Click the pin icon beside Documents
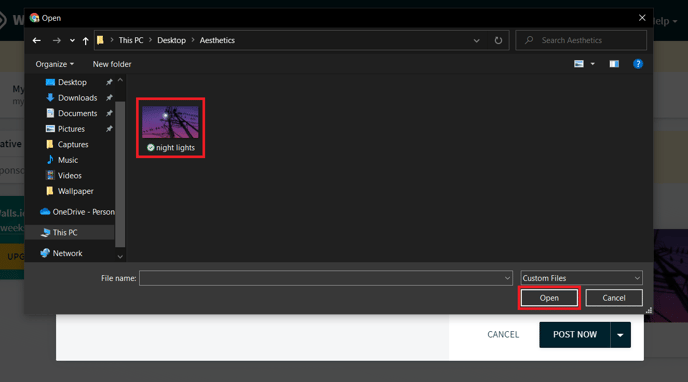 tap(109, 113)
